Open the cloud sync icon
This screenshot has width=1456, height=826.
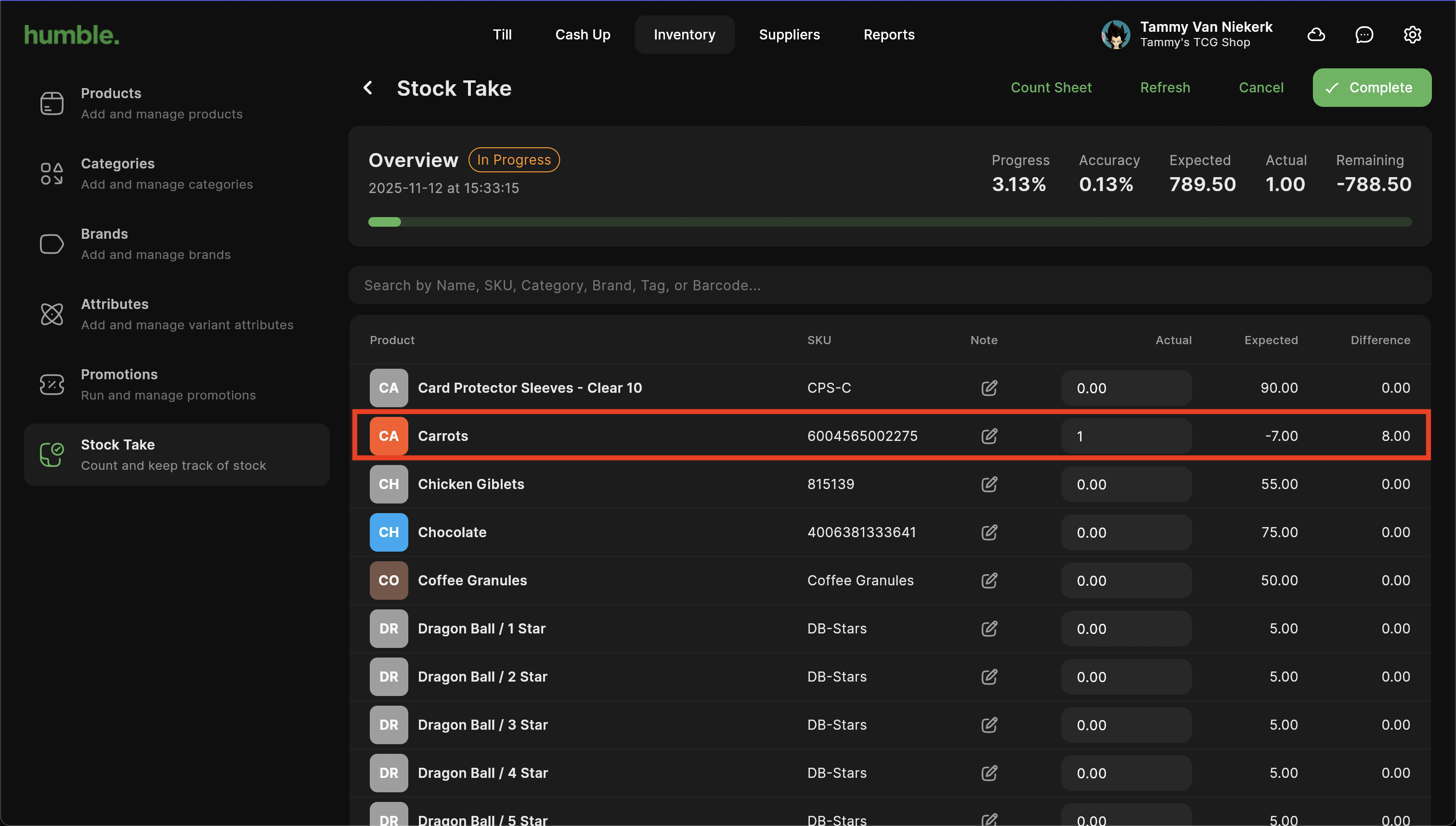coord(1316,35)
